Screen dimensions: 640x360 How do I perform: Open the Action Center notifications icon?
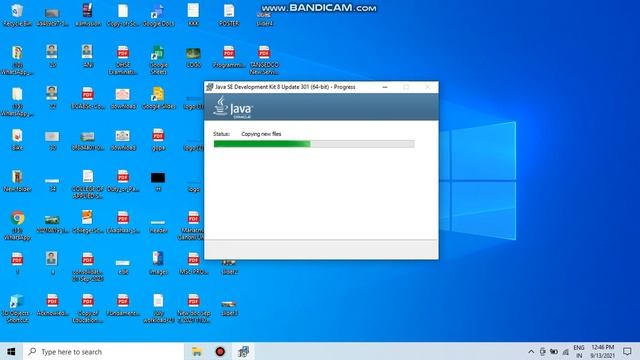click(627, 351)
